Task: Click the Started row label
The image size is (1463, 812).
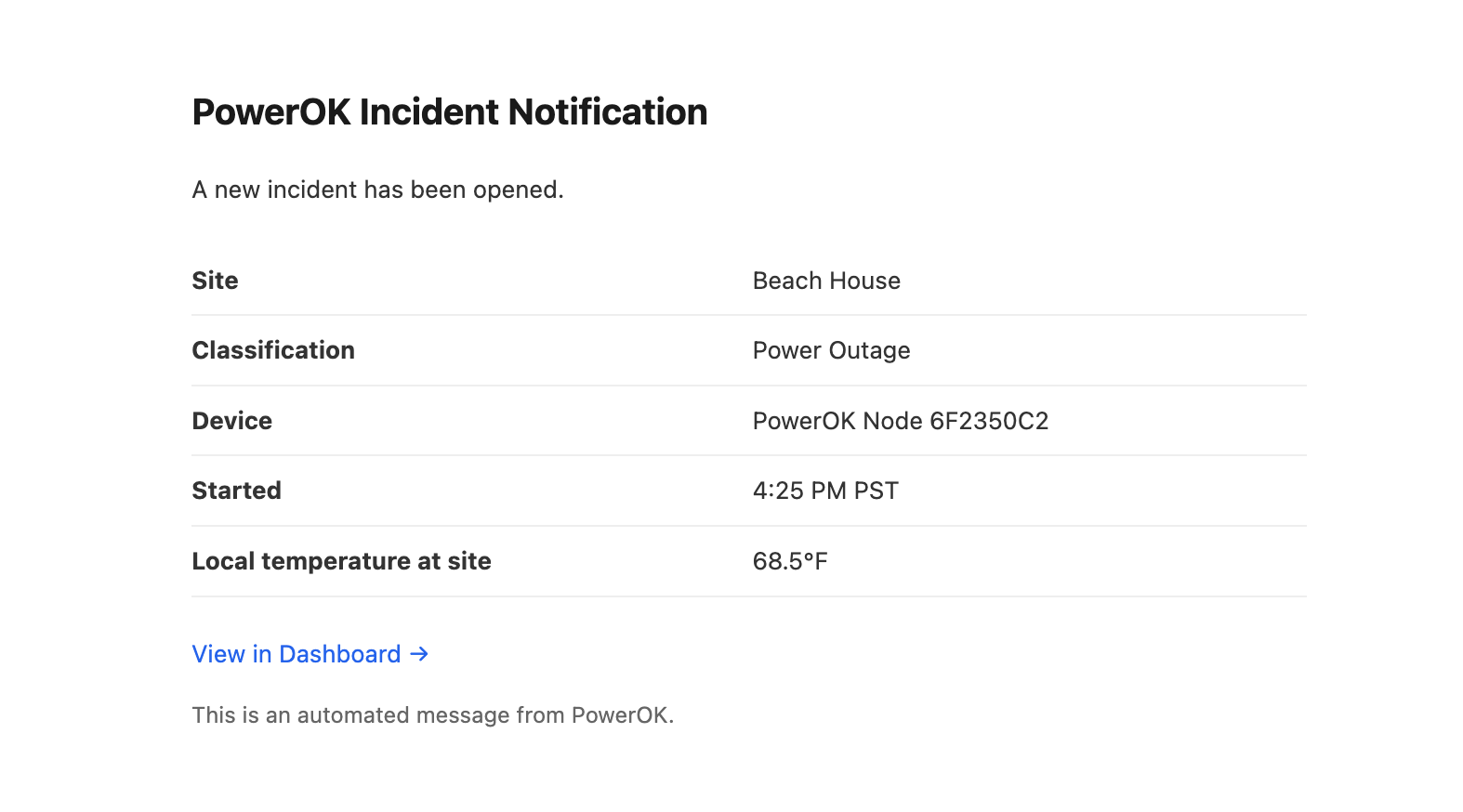Action: pyautogui.click(x=236, y=491)
